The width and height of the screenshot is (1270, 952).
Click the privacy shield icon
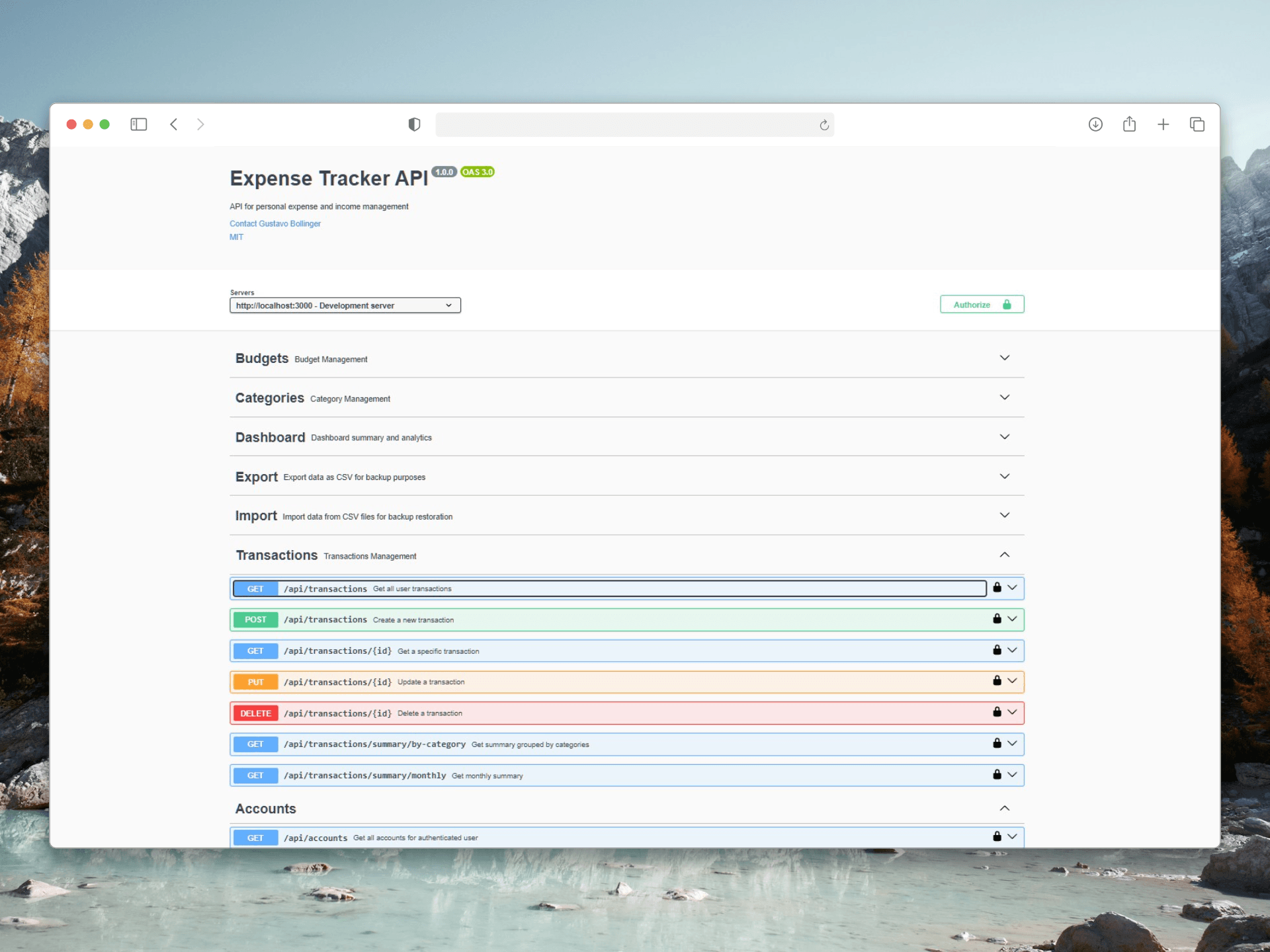[x=414, y=124]
